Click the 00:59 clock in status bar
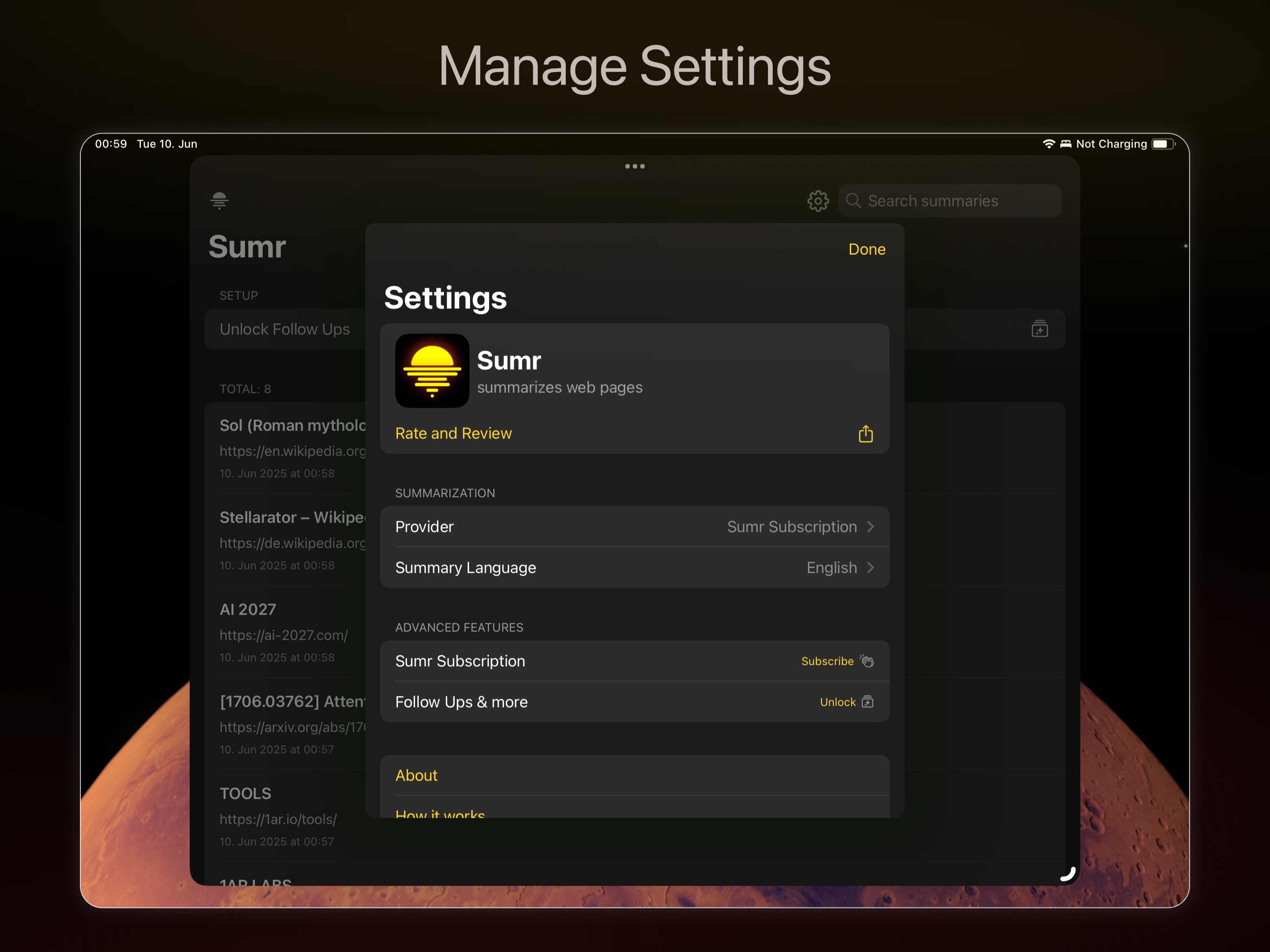This screenshot has width=1270, height=952. [x=111, y=144]
